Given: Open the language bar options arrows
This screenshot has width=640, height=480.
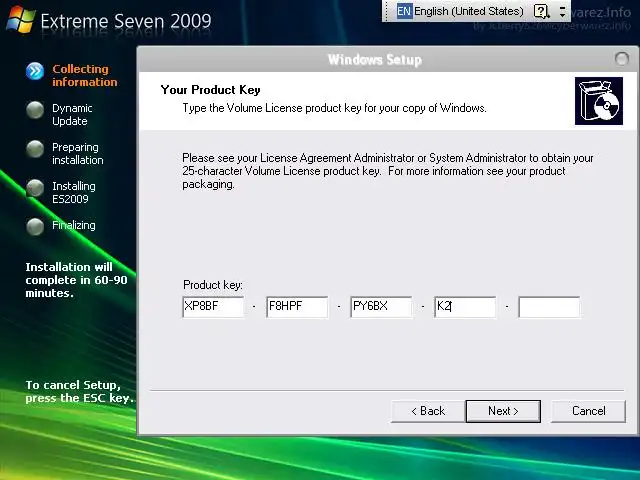Looking at the screenshot, I should [x=562, y=11].
